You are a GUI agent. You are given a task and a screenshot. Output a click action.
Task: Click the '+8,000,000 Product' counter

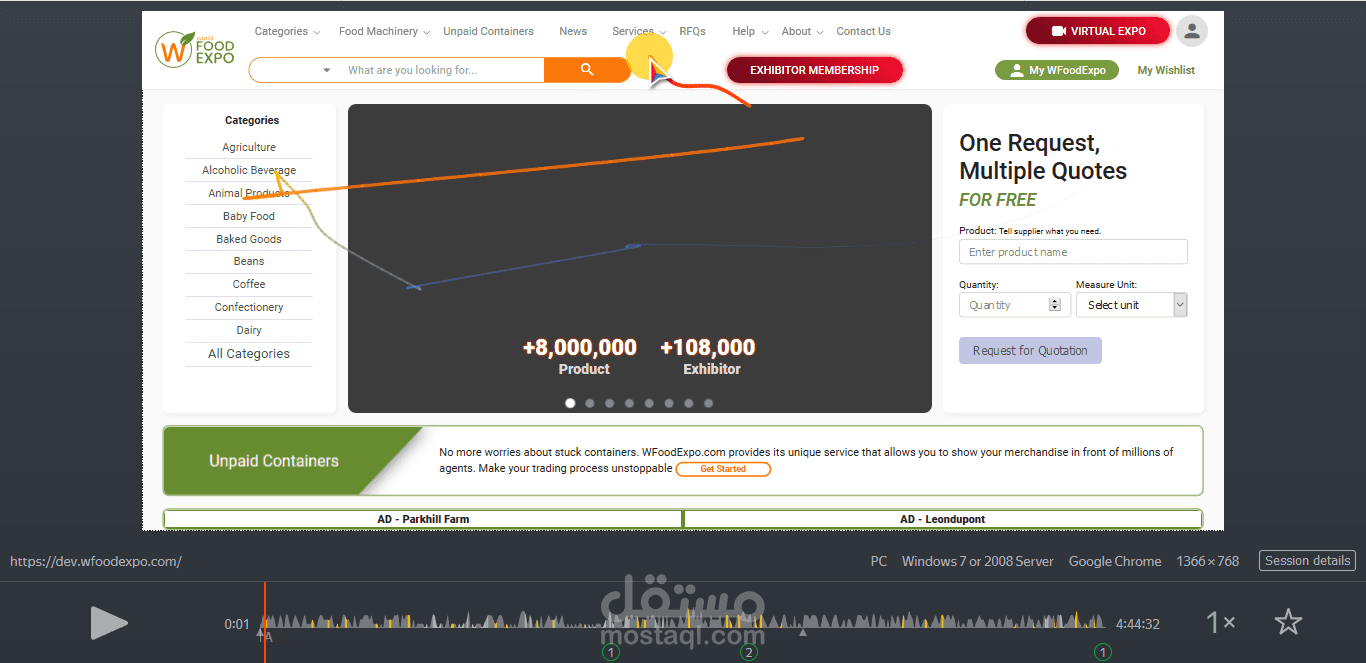click(580, 357)
